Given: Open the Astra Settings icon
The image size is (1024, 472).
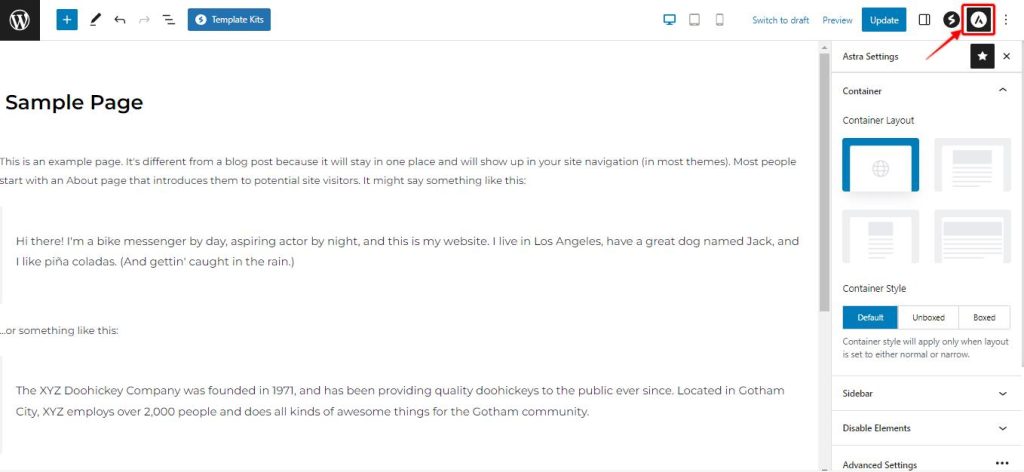Looking at the screenshot, I should 978,20.
